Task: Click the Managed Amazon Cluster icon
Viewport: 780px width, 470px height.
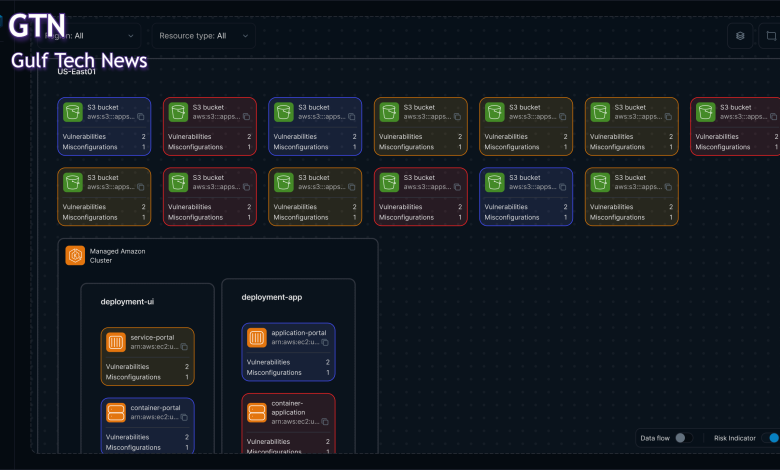Action: coord(75,256)
